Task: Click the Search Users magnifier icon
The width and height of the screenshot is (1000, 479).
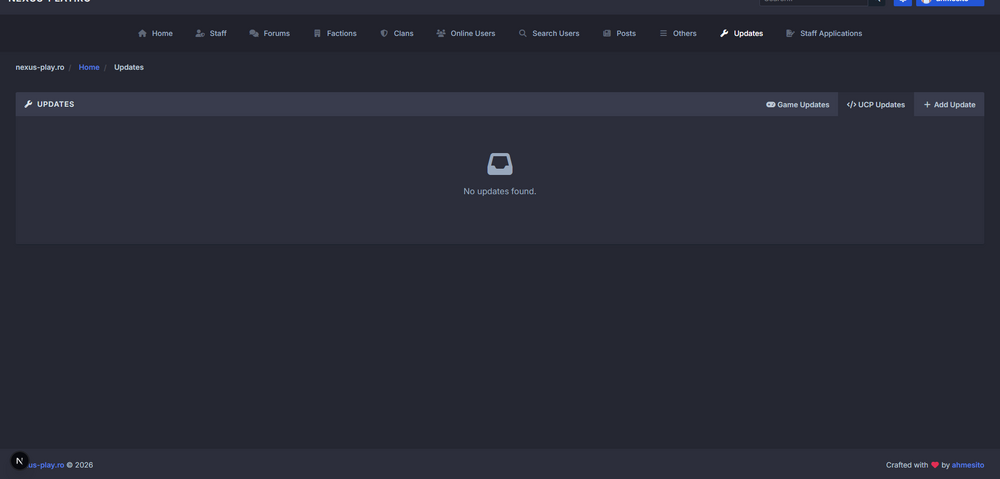Action: (x=522, y=33)
